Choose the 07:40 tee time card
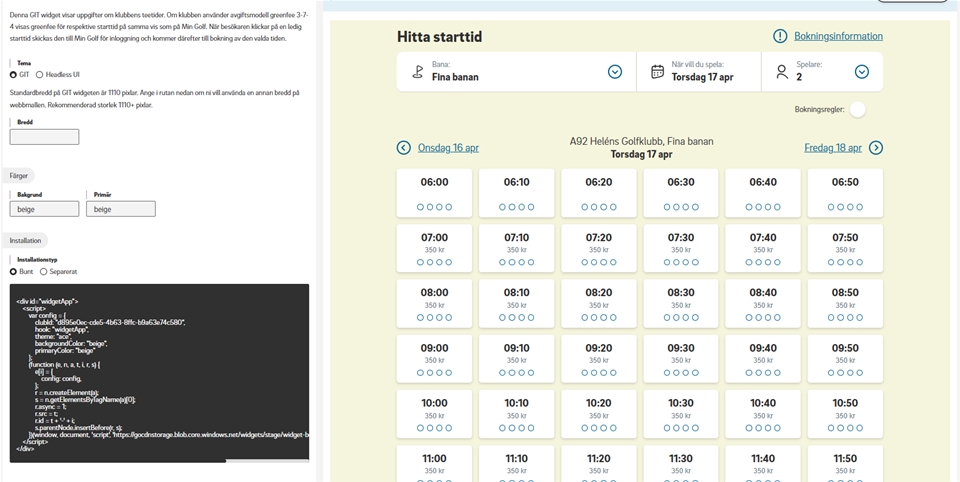 [763, 248]
